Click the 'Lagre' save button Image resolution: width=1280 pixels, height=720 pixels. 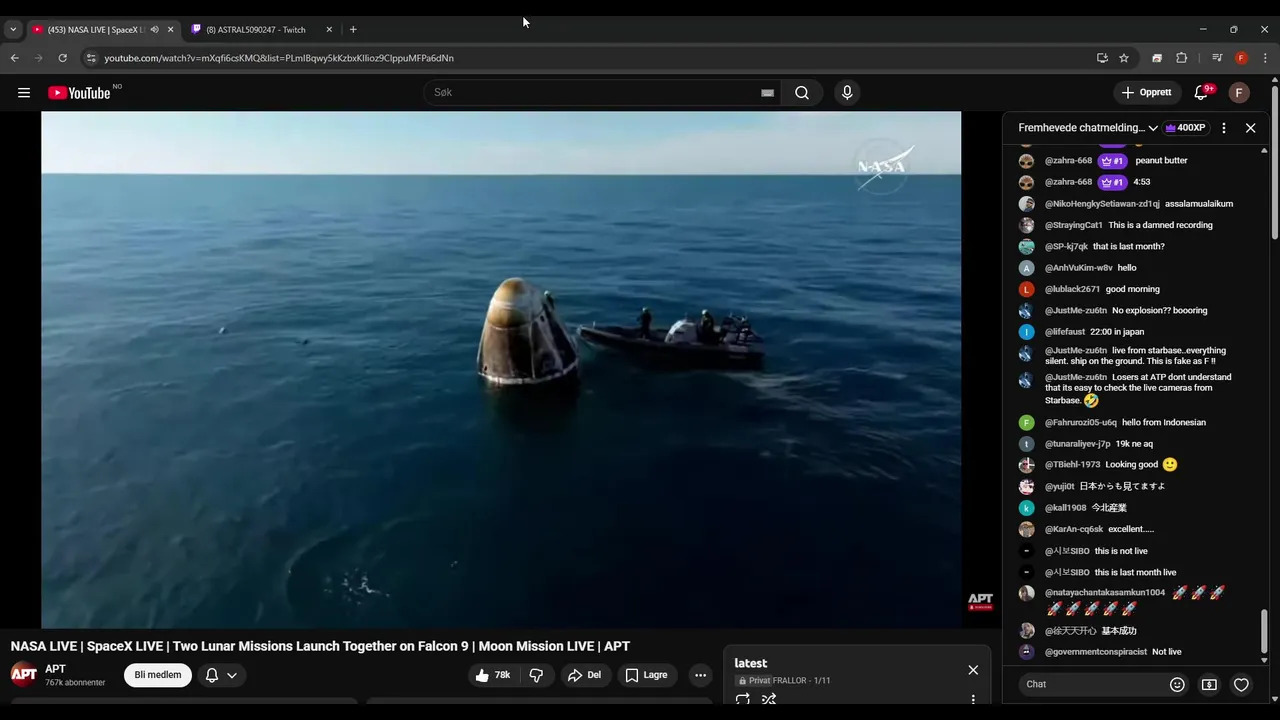(646, 675)
